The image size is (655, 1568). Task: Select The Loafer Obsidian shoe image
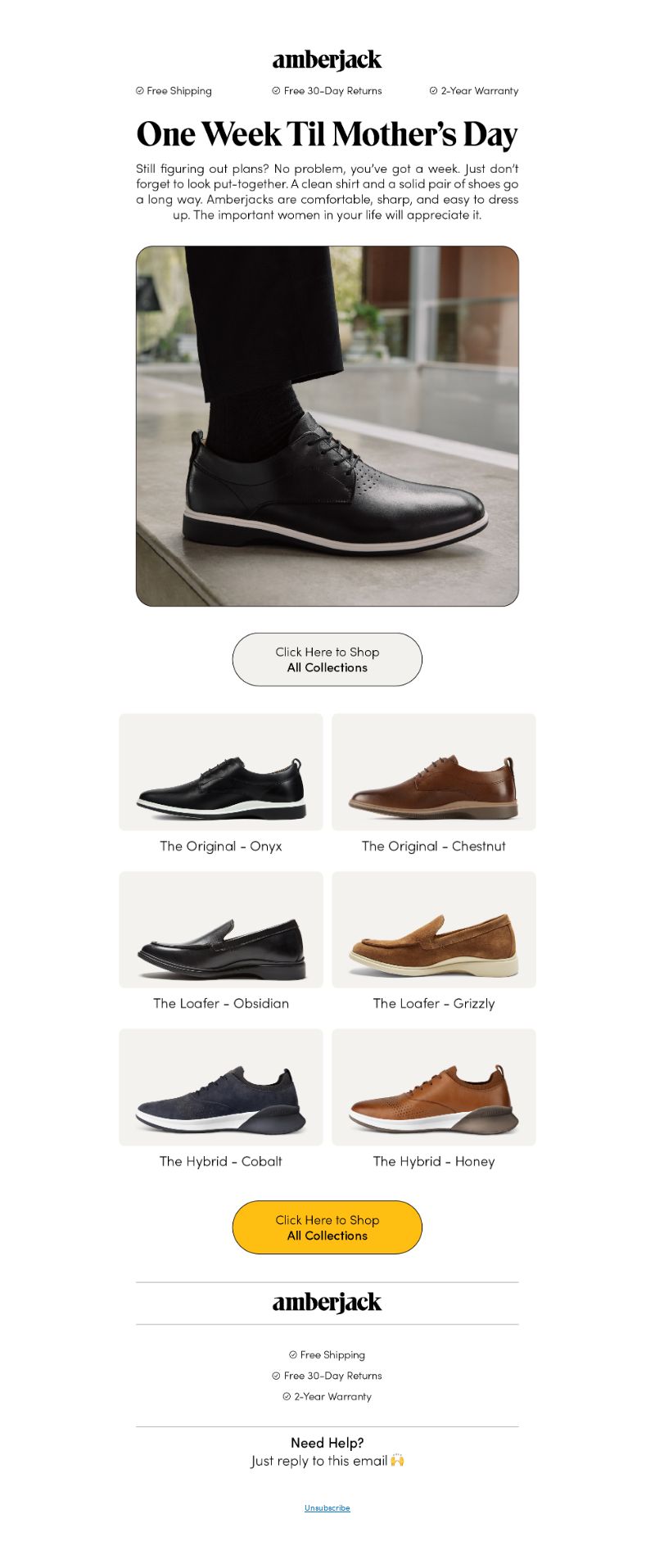(x=221, y=929)
